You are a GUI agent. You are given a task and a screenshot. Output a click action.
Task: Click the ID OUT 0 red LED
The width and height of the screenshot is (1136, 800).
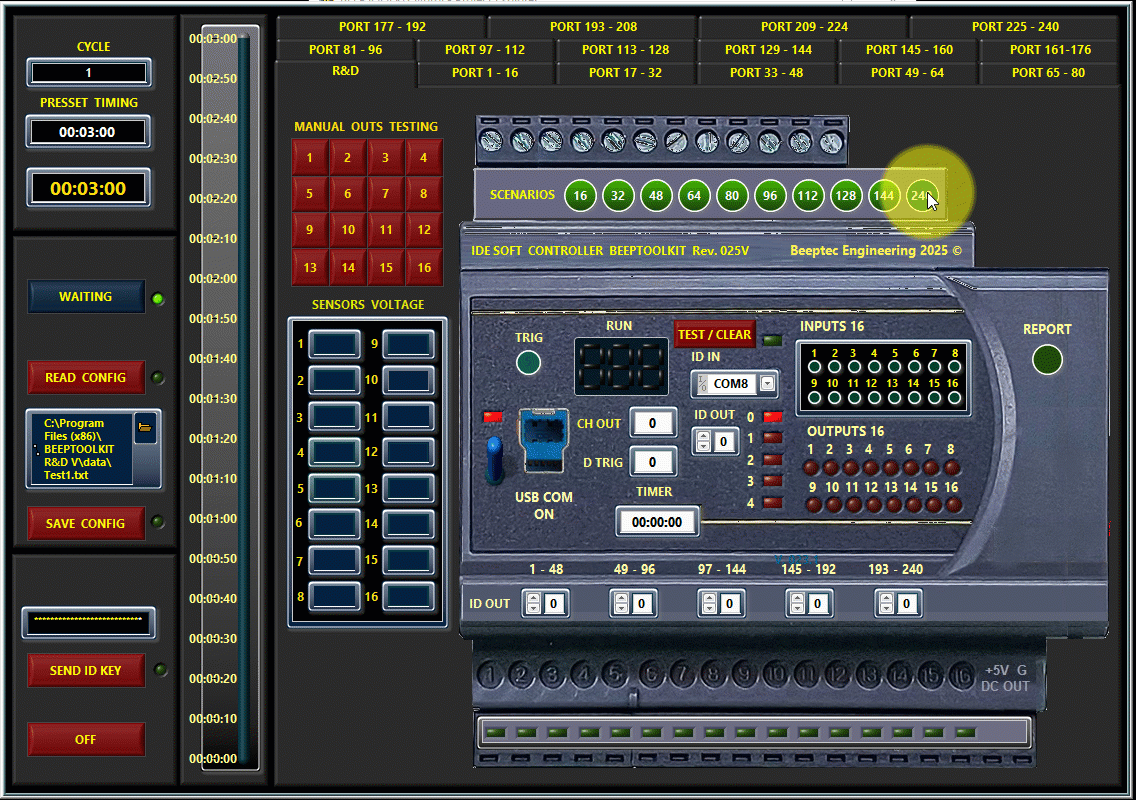pyautogui.click(x=773, y=417)
